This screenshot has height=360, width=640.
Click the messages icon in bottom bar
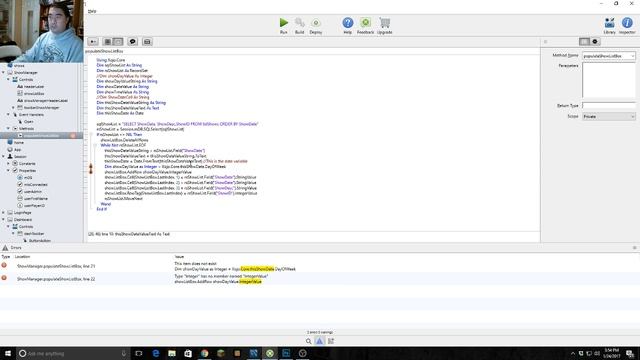coord(331,341)
